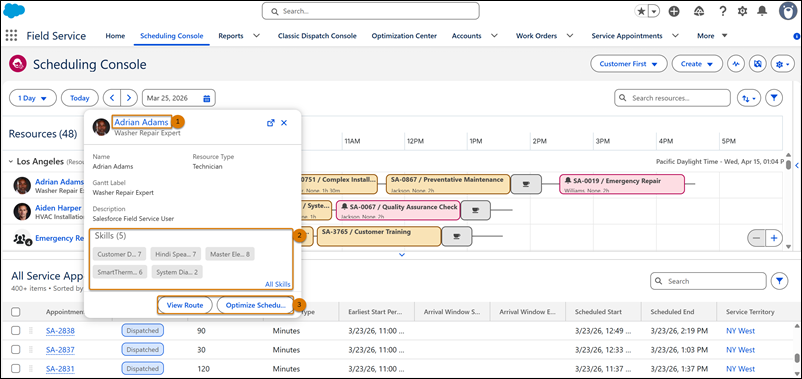This screenshot has height=379, width=802.
Task: Open the resources filter funnel icon
Action: [774, 98]
